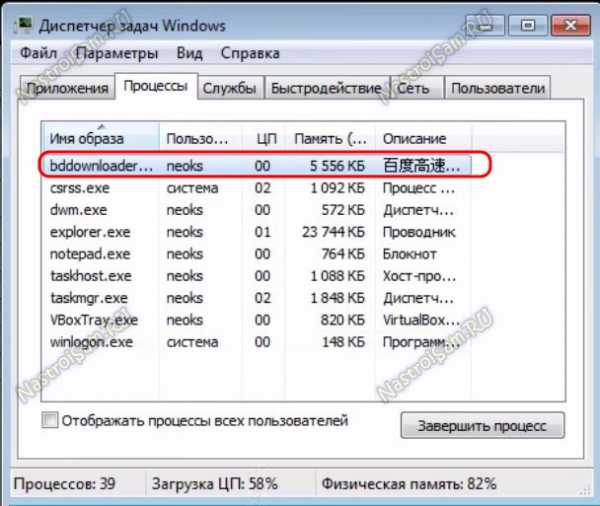This screenshot has width=600, height=506.
Task: Select the winlogon.exe process
Action: (x=256, y=342)
